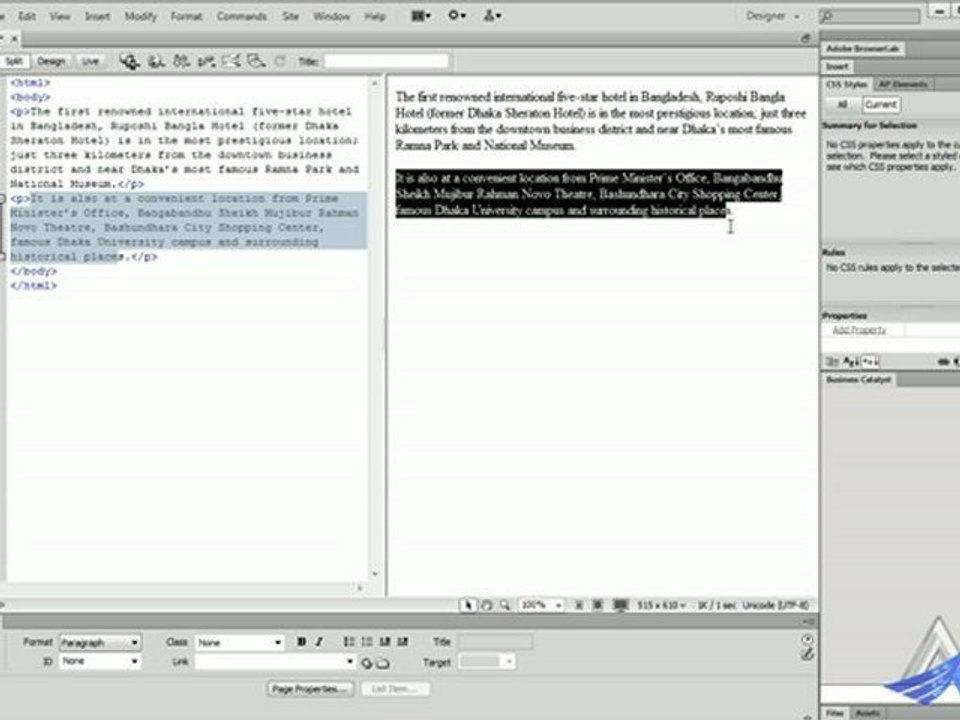960x720 pixels.
Task: Open the Layout menu icon in menu bar
Action: [421, 16]
